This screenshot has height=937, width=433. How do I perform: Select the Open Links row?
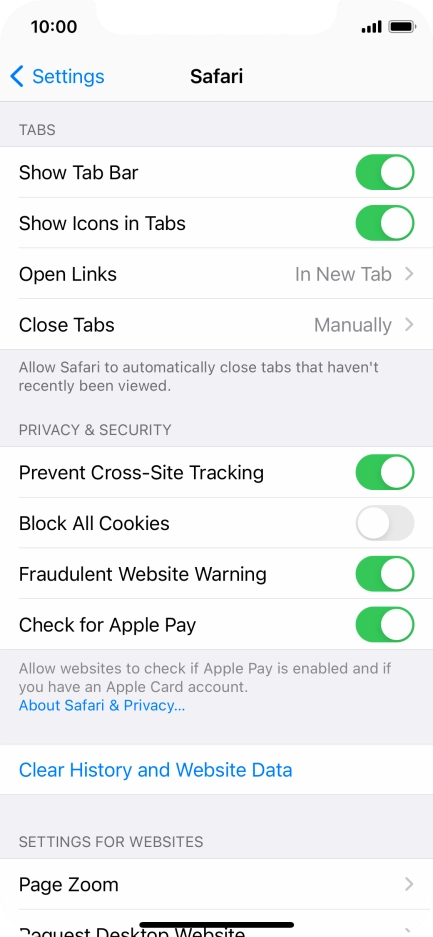coord(216,274)
